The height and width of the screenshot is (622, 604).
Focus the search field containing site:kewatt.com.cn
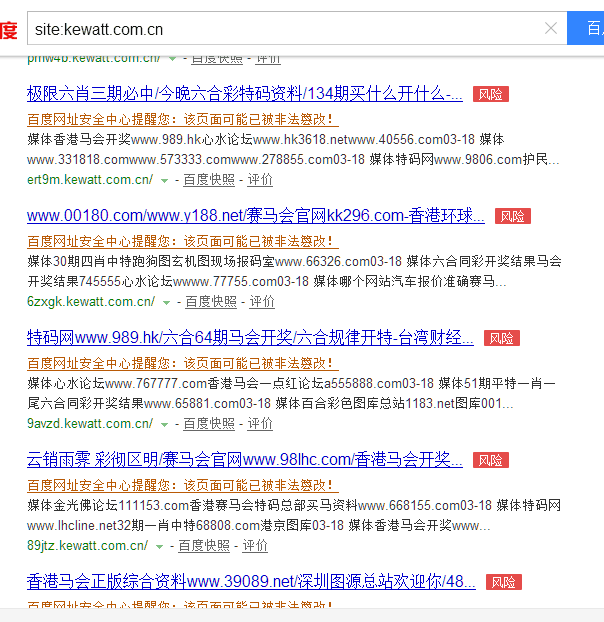pyautogui.click(x=280, y=28)
